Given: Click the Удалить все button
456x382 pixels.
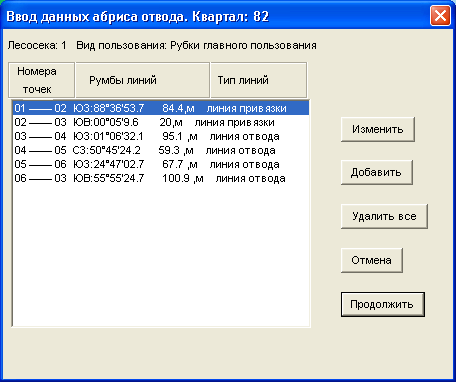Looking at the screenshot, I should click(384, 216).
